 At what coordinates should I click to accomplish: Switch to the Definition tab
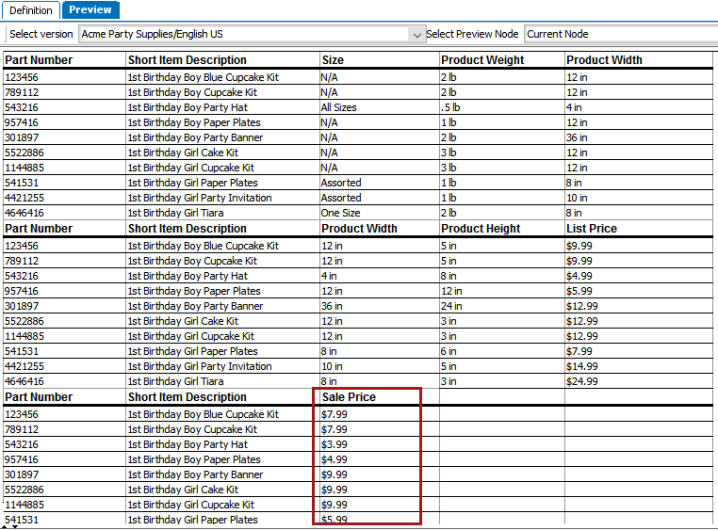tap(30, 10)
